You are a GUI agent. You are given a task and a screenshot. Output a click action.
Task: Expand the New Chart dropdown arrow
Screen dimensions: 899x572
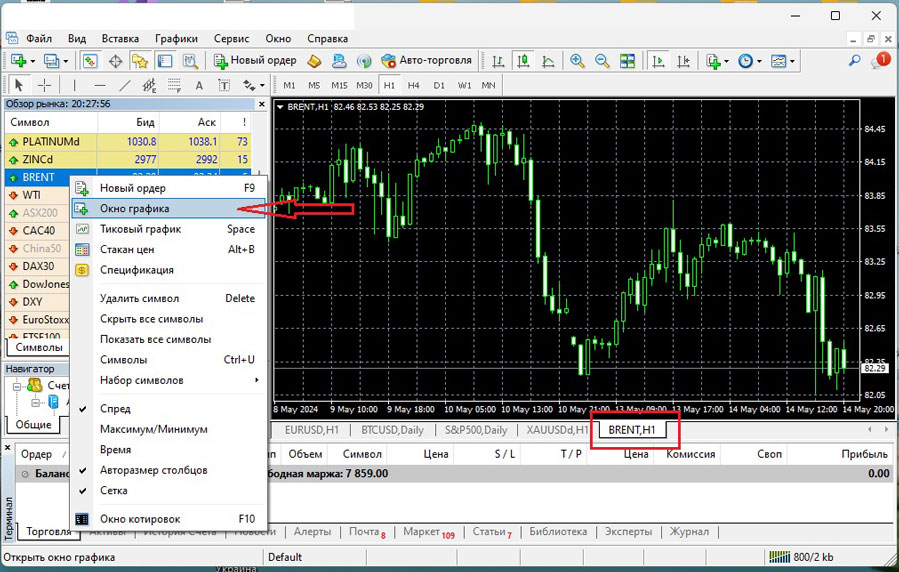pyautogui.click(x=33, y=61)
